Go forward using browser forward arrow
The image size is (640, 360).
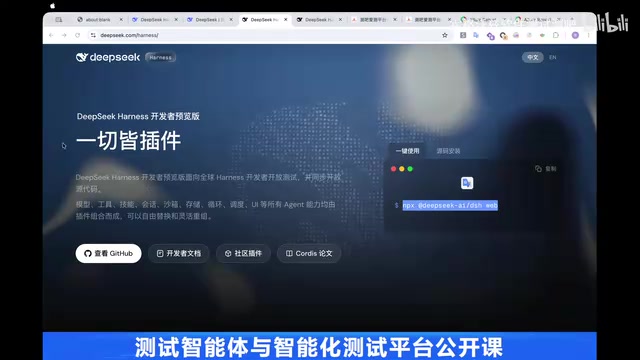(x=64, y=36)
